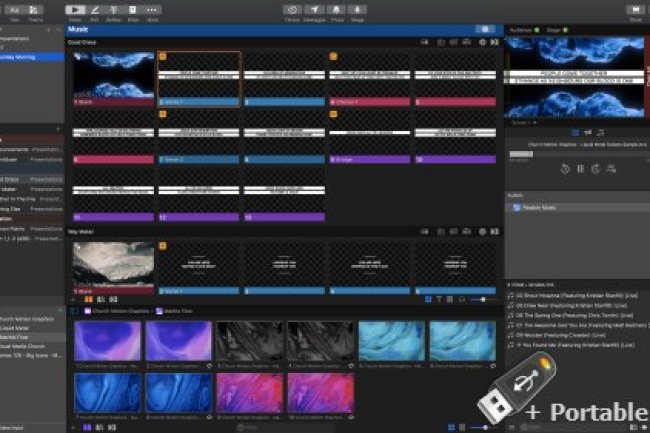
Task: Select Church Motion Graphics in the media sidebar
Action: tap(32, 319)
